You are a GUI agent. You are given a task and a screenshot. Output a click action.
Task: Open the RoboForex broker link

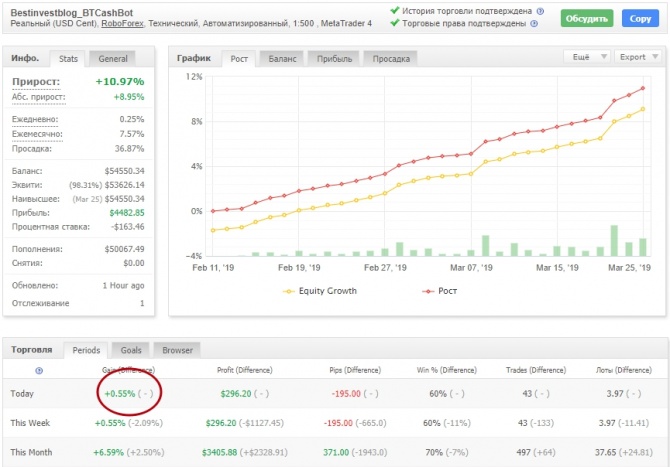click(x=122, y=23)
